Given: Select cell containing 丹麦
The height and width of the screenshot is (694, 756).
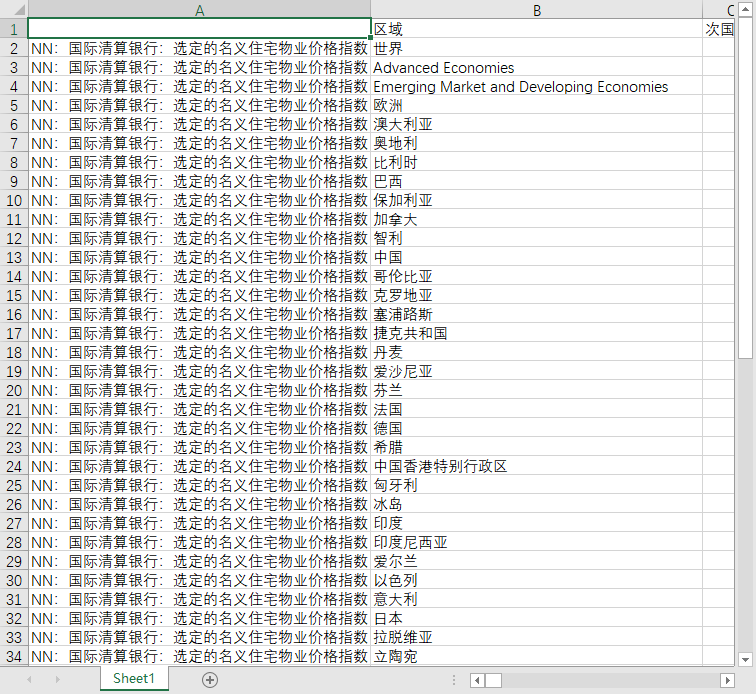Looking at the screenshot, I should pos(537,352).
